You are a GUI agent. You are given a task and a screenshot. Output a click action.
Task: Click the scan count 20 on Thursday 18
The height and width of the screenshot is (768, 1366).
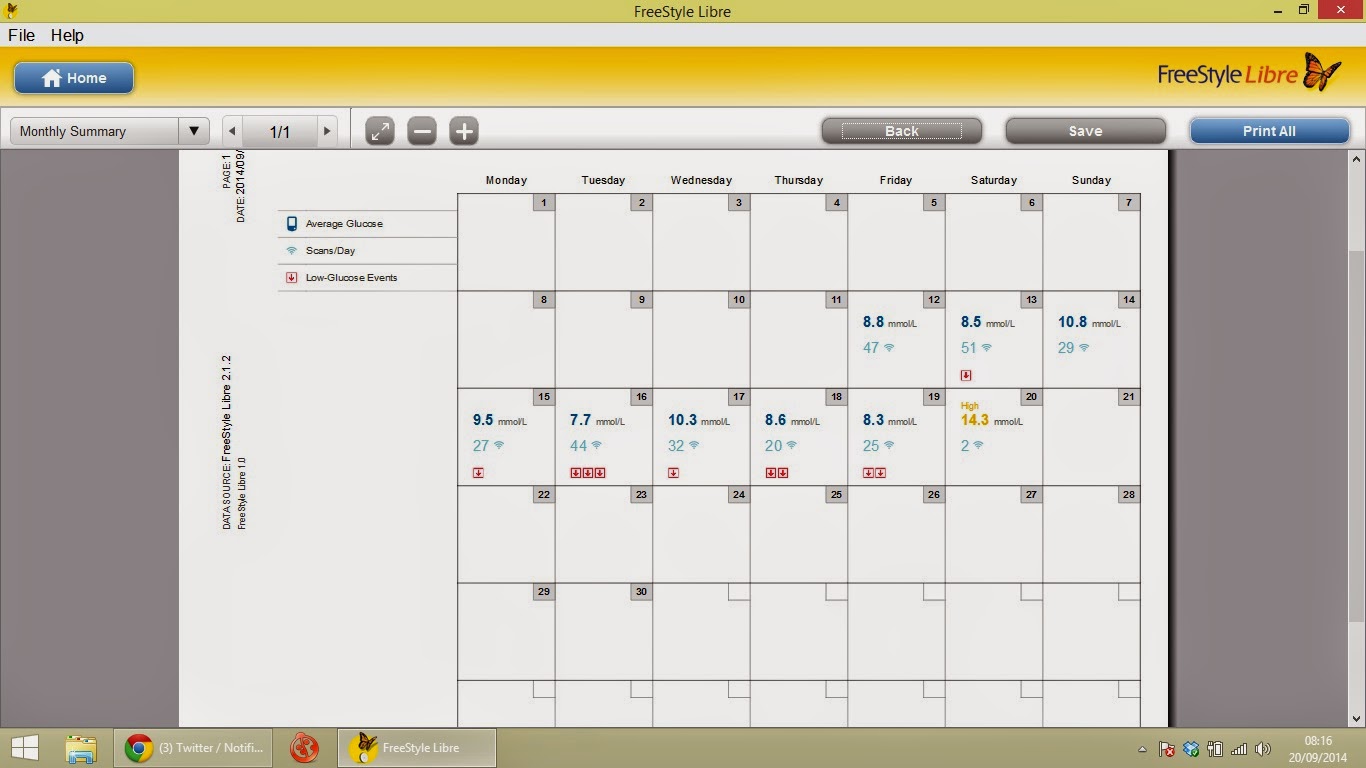[773, 446]
